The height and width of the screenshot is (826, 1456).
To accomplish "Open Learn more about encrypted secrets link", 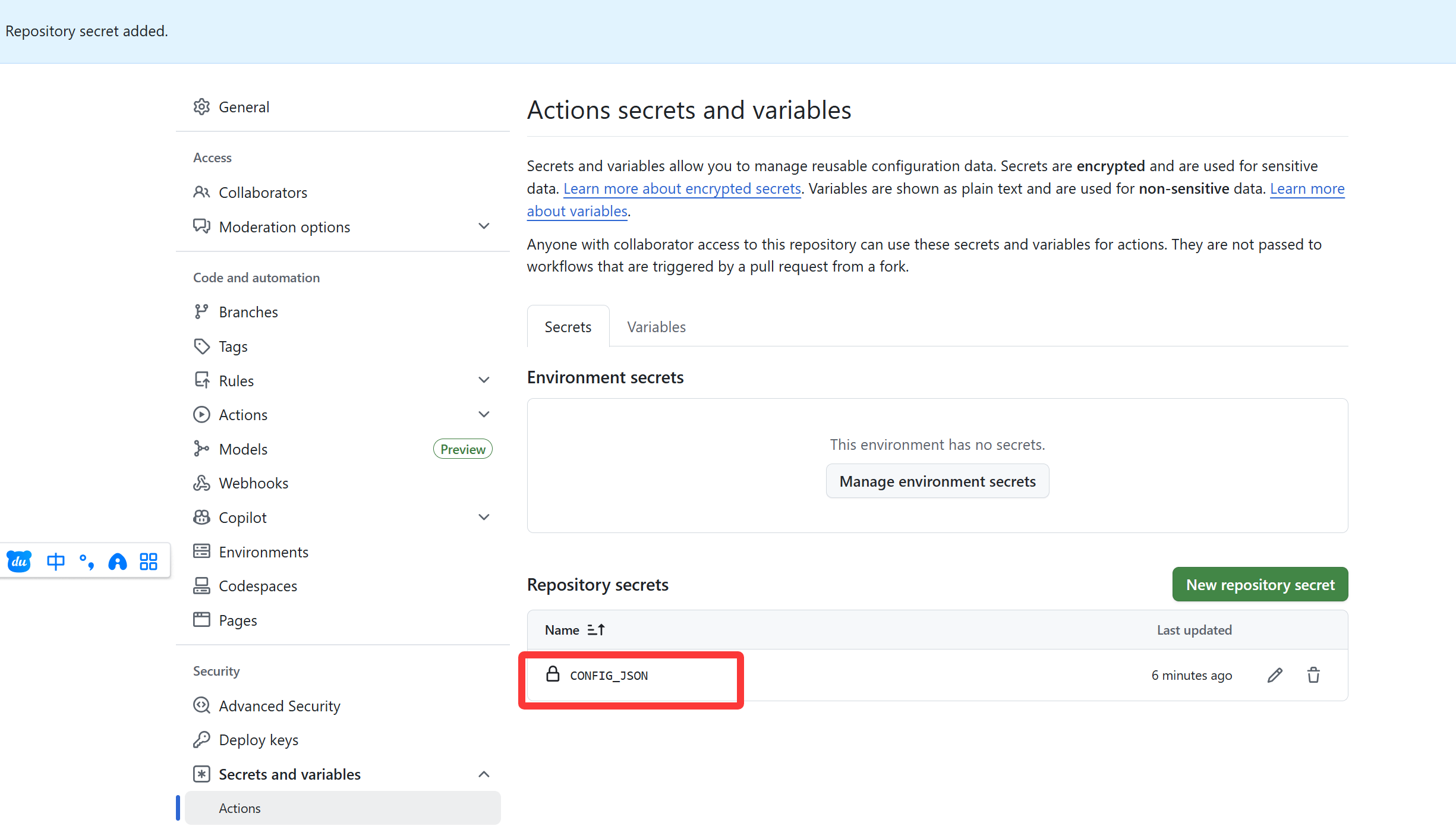I will coord(682,188).
